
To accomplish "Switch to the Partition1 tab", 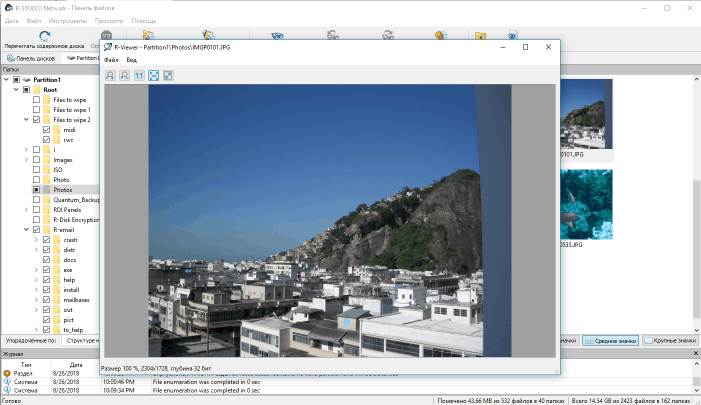I will [x=83, y=58].
